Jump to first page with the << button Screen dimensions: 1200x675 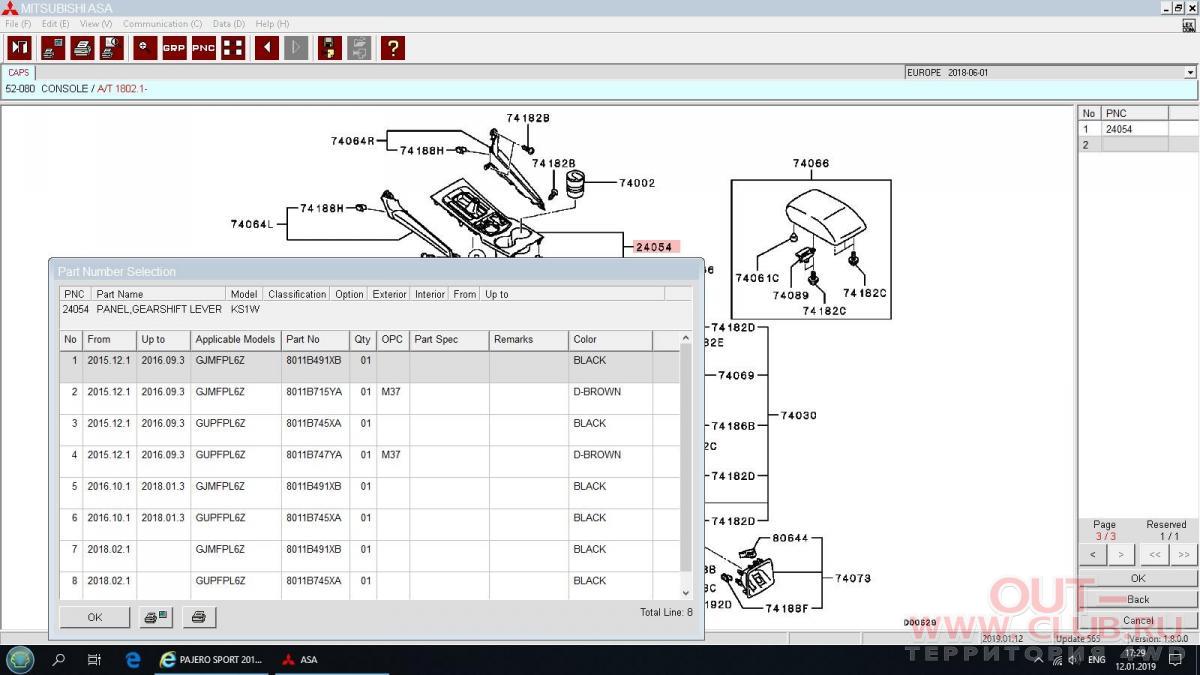(x=1155, y=554)
